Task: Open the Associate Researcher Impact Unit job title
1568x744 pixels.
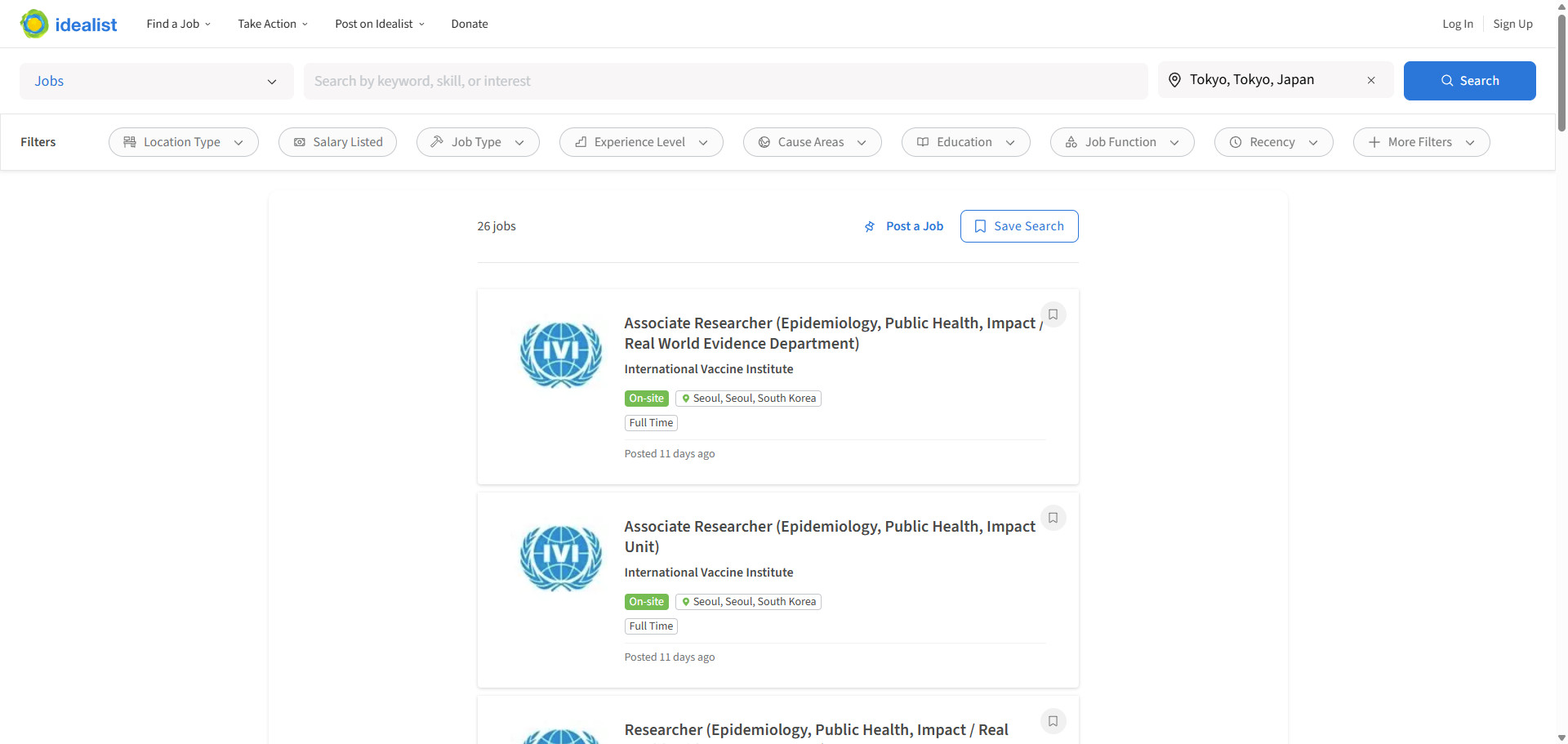Action: click(830, 537)
